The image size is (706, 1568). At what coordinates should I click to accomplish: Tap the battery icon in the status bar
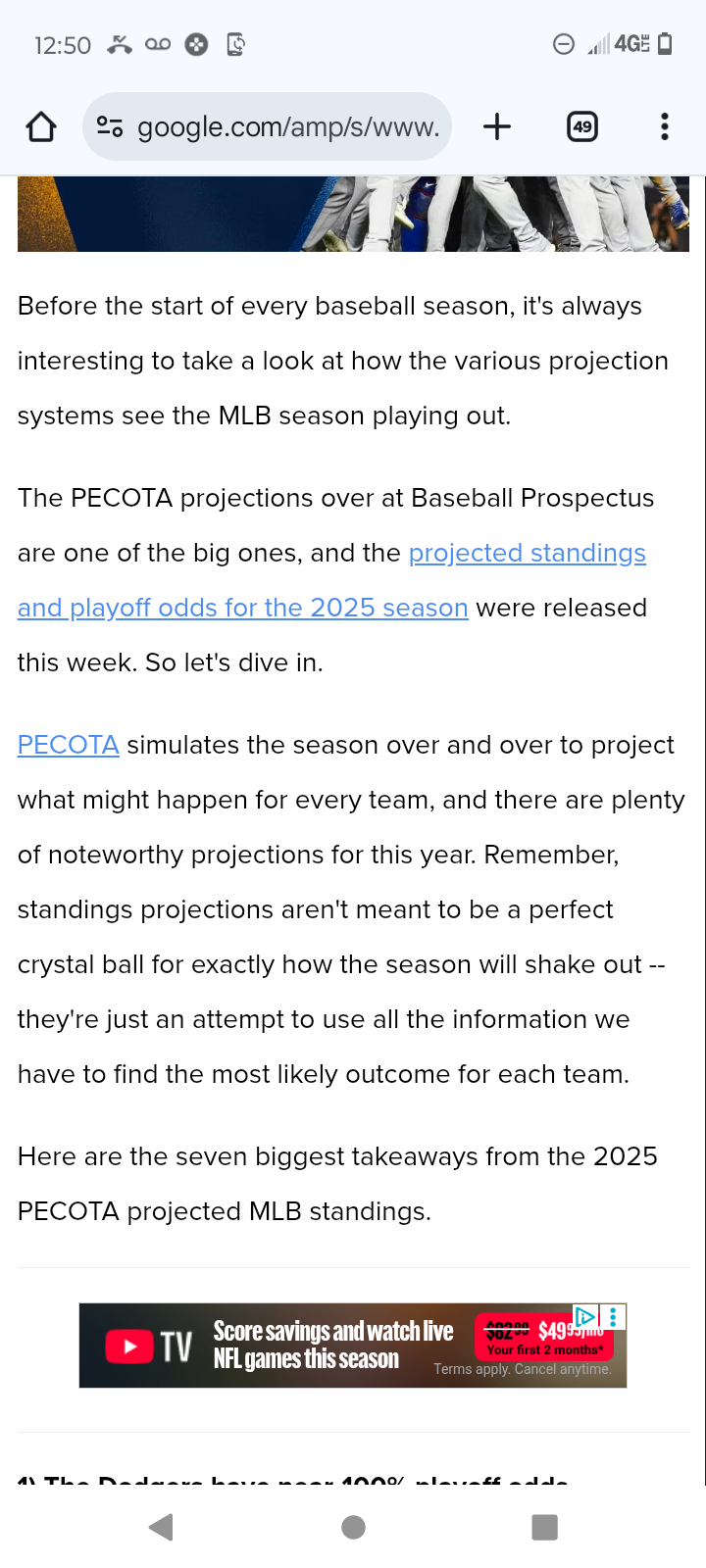[665, 44]
